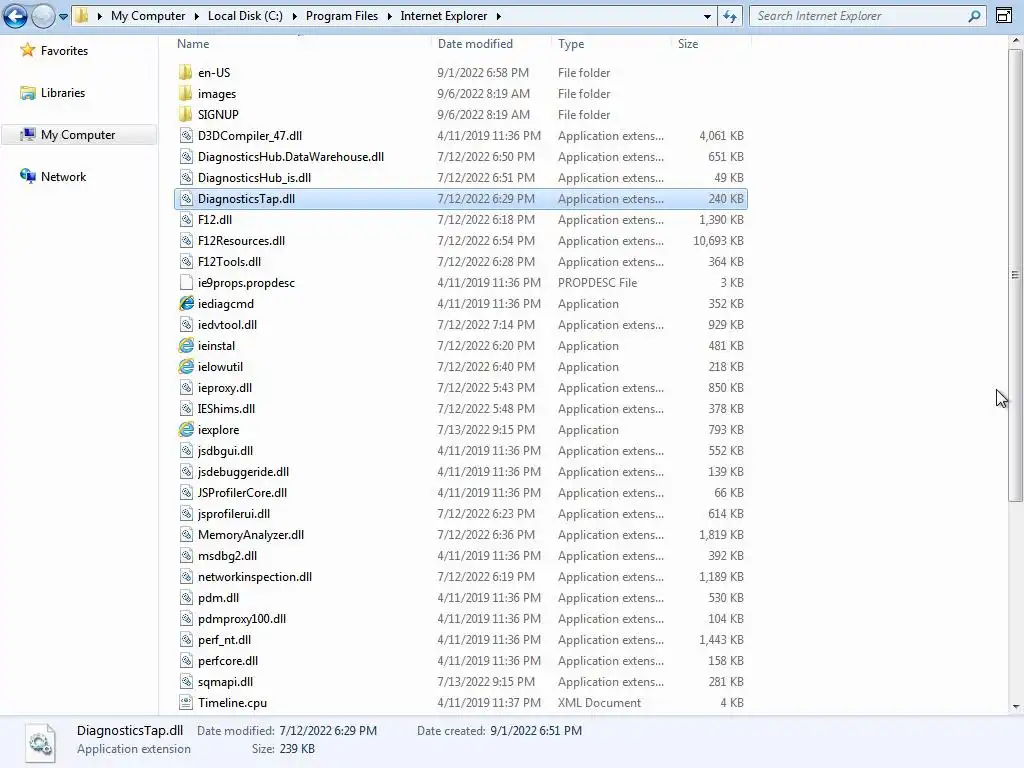
Task: Expand the chevron after Local Disk (C:)
Action: coord(294,16)
